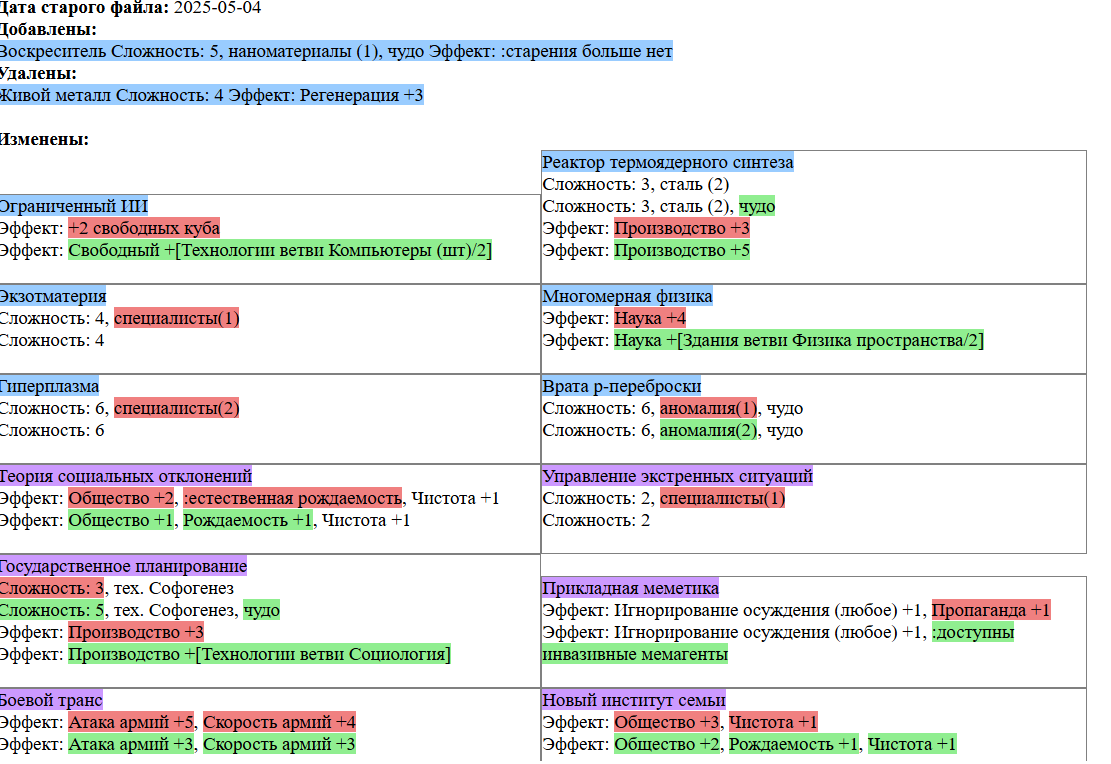Select the red 'Атака армий +5' value
Image resolution: width=1111 pixels, height=764 pixels.
point(131,722)
